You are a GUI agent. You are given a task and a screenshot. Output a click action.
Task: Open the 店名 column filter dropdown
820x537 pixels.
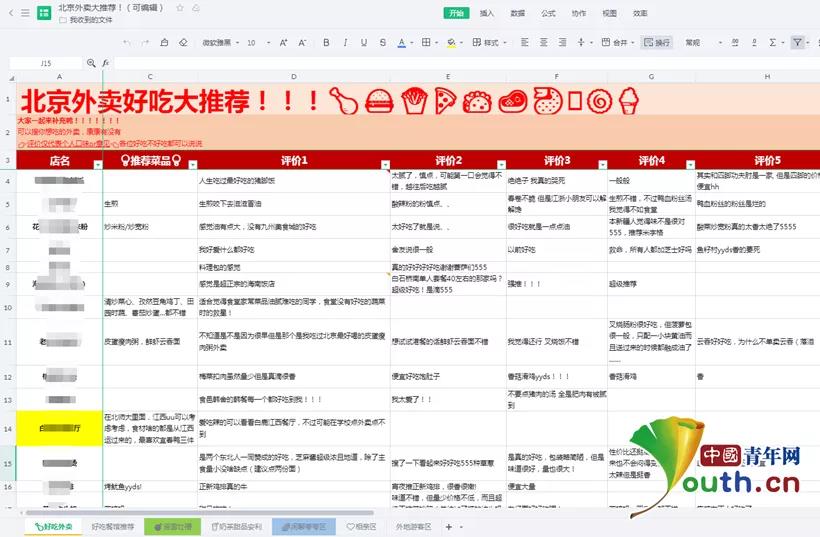pyautogui.click(x=97, y=162)
